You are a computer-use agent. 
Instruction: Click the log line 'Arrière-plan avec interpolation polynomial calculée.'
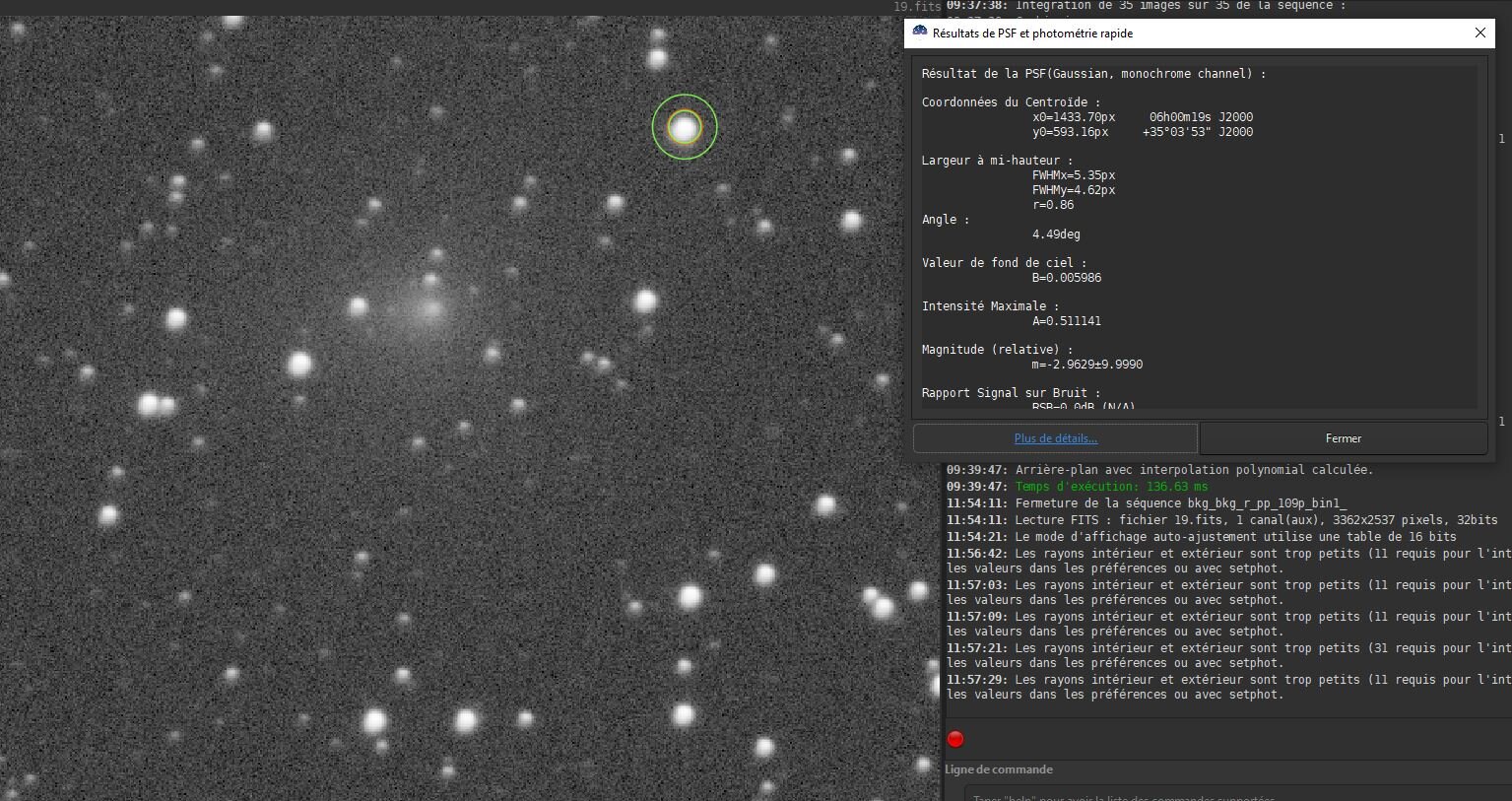point(1194,470)
